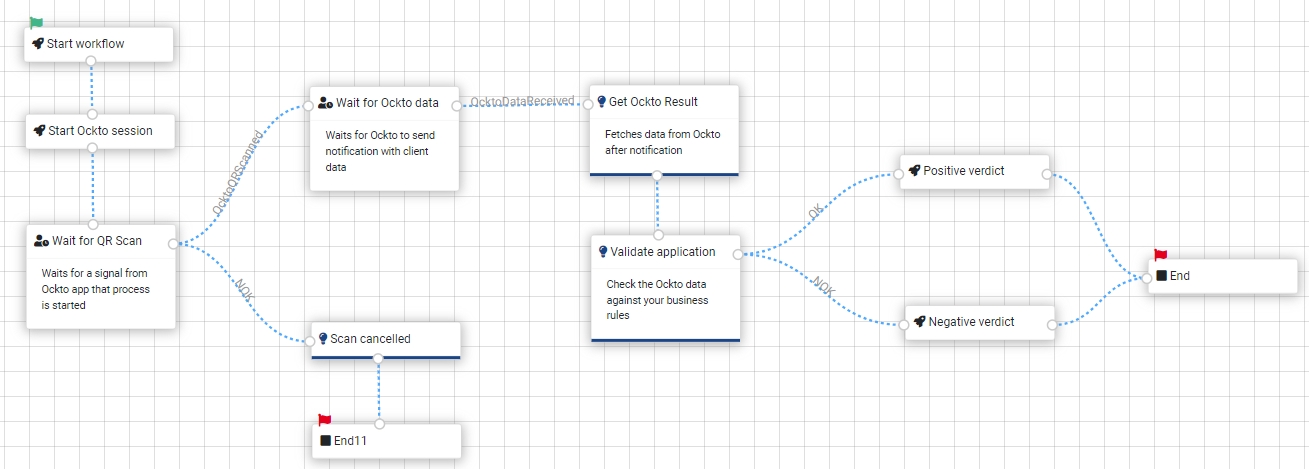
Task: Click the user icon on Wait for Ockto data
Action: (325, 102)
